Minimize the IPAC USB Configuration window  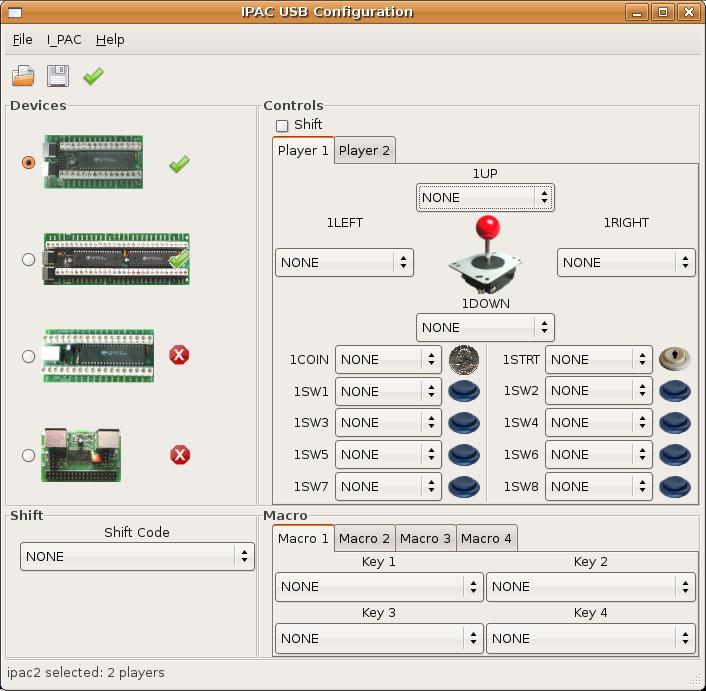pyautogui.click(x=637, y=12)
